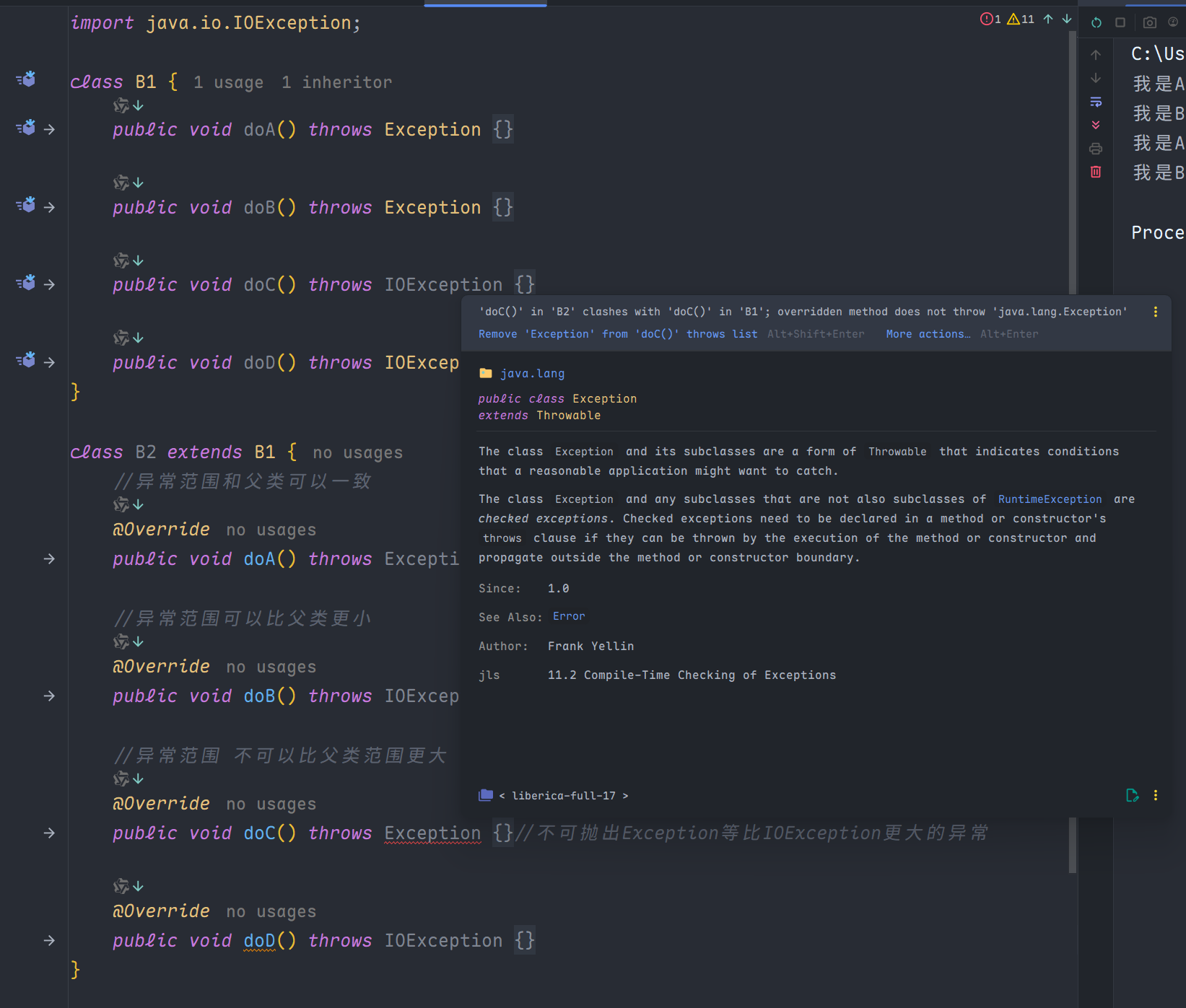This screenshot has height=1008, width=1186.
Task: Open the error count indicator showing 1
Action: point(990,19)
